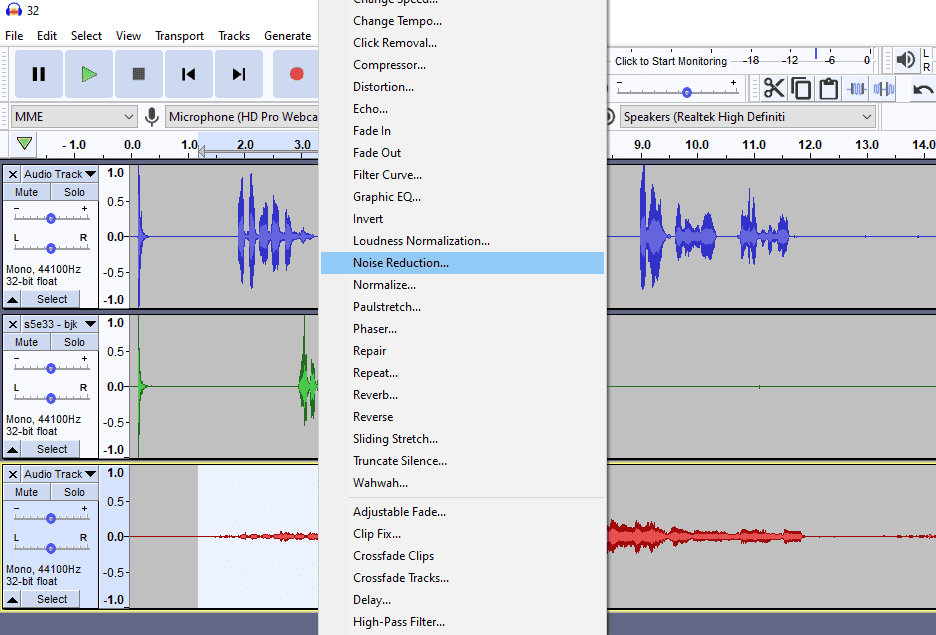Click to Start Monitoring the recording meter
The width and height of the screenshot is (936, 635).
pyautogui.click(x=670, y=61)
